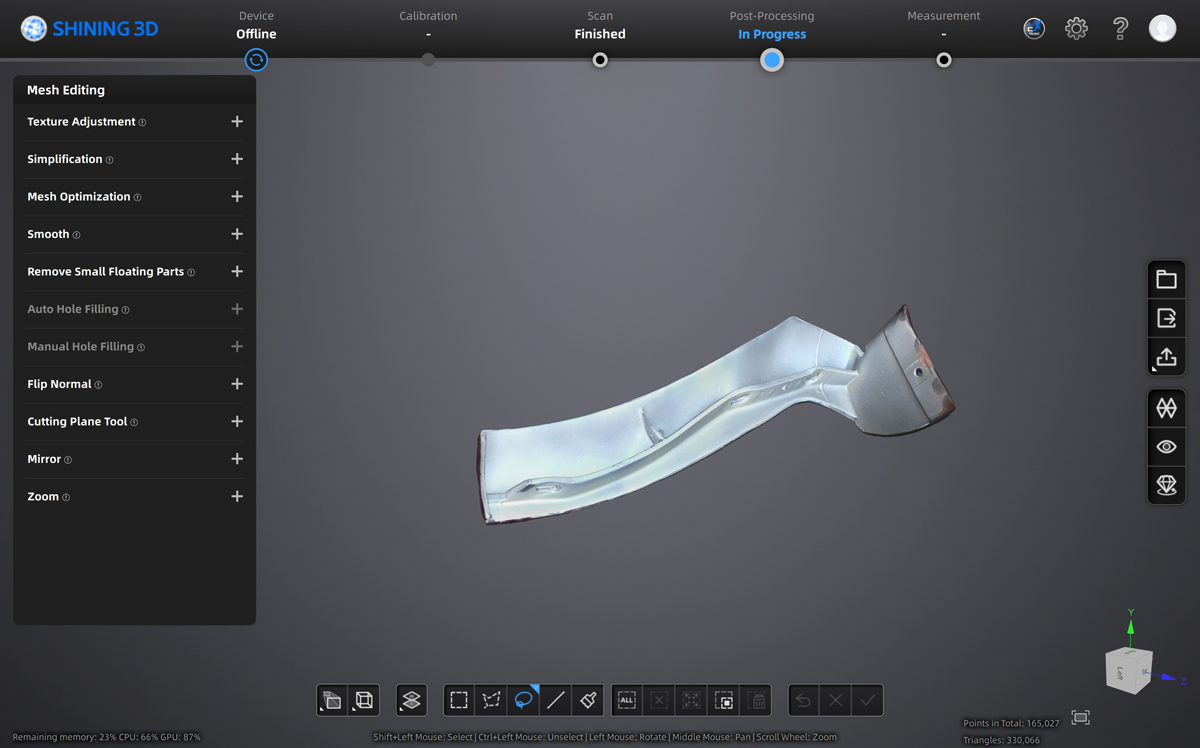The height and width of the screenshot is (748, 1200).
Task: Click the select-through wireframe cube icon
Action: coord(364,700)
